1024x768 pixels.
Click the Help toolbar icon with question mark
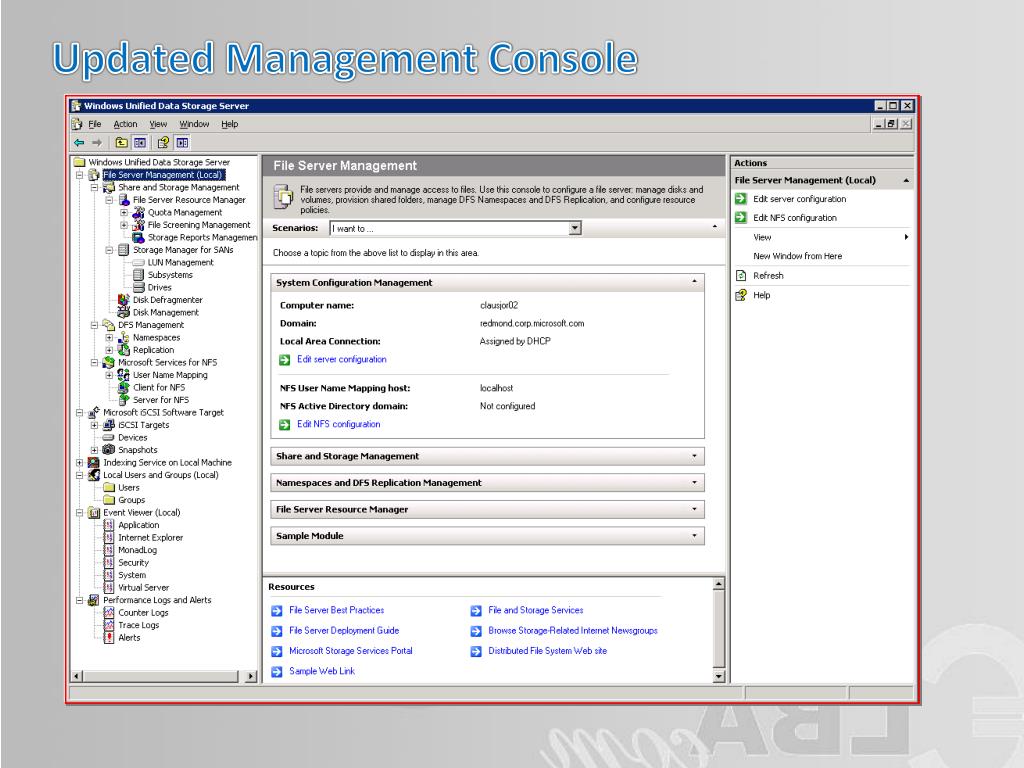click(x=163, y=142)
